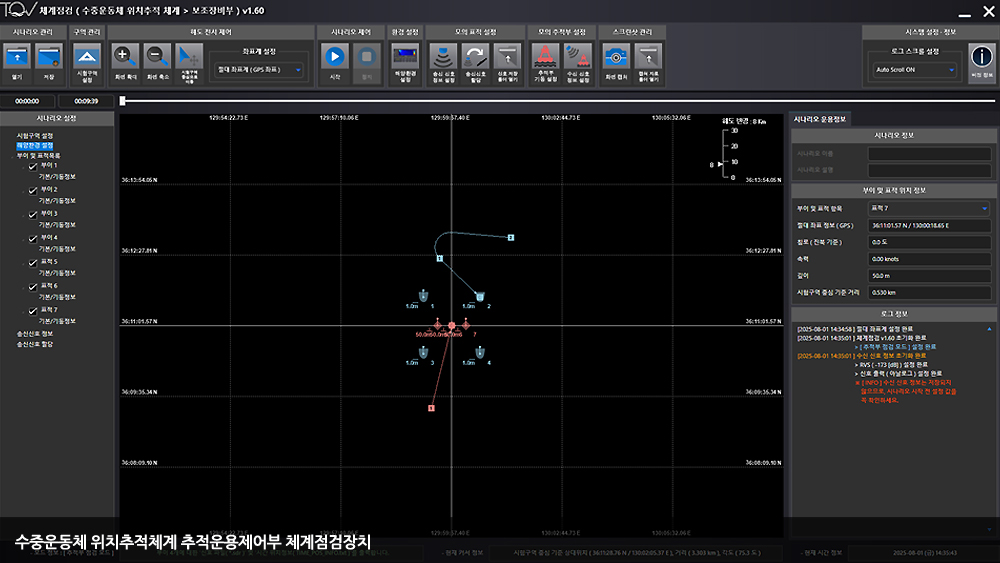Click the 침로 0.0 도 field
Image resolution: width=1000 pixels, height=563 pixels.
click(929, 242)
